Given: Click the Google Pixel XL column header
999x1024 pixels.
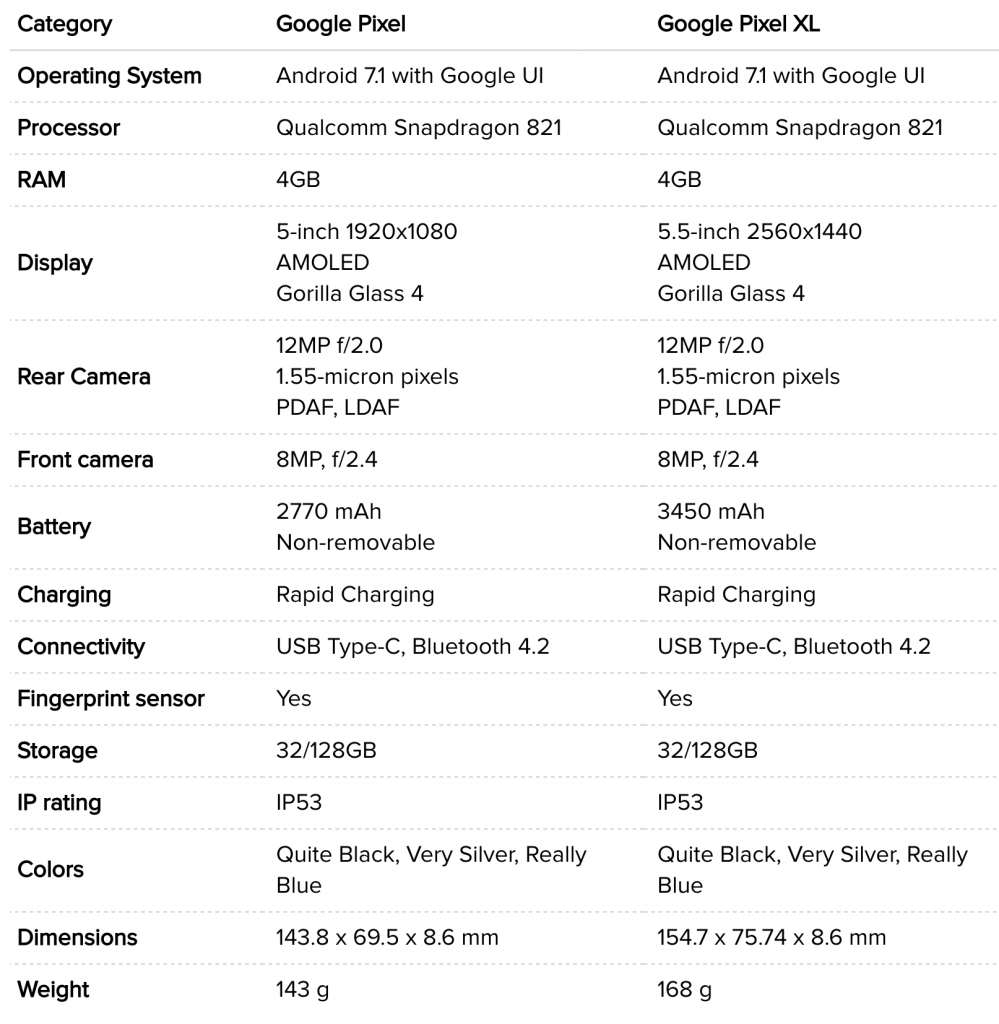Looking at the screenshot, I should point(738,24).
